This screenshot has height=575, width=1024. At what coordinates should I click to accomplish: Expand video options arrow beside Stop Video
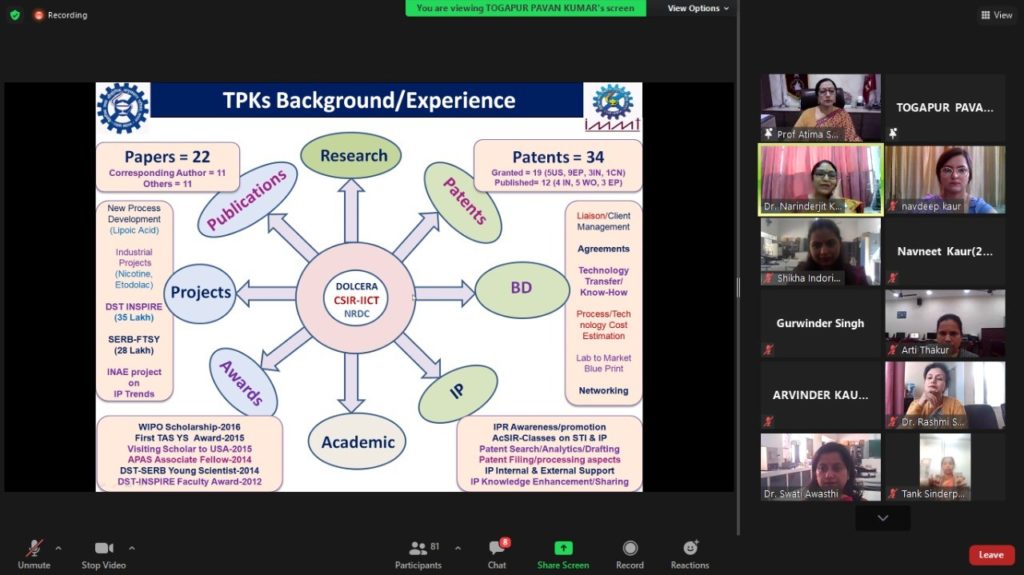tap(131, 548)
